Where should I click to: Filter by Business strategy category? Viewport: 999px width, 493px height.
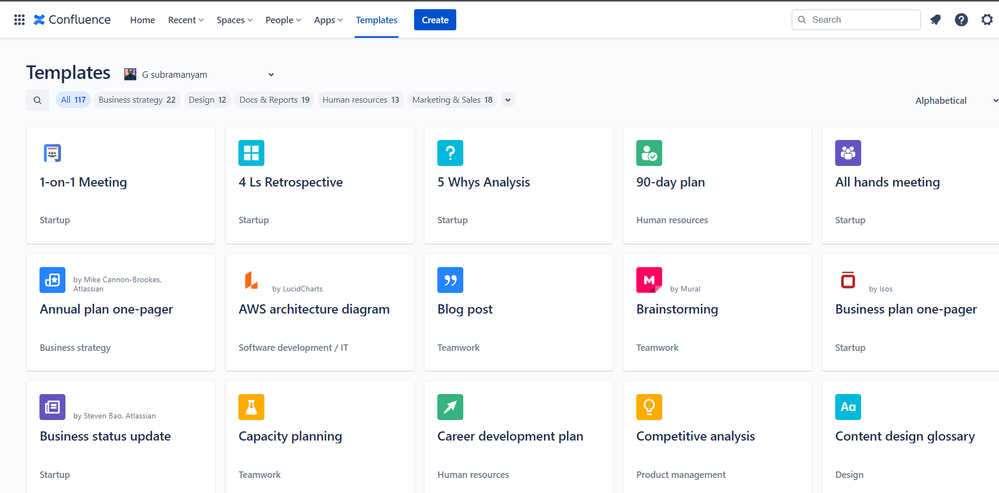pos(137,100)
